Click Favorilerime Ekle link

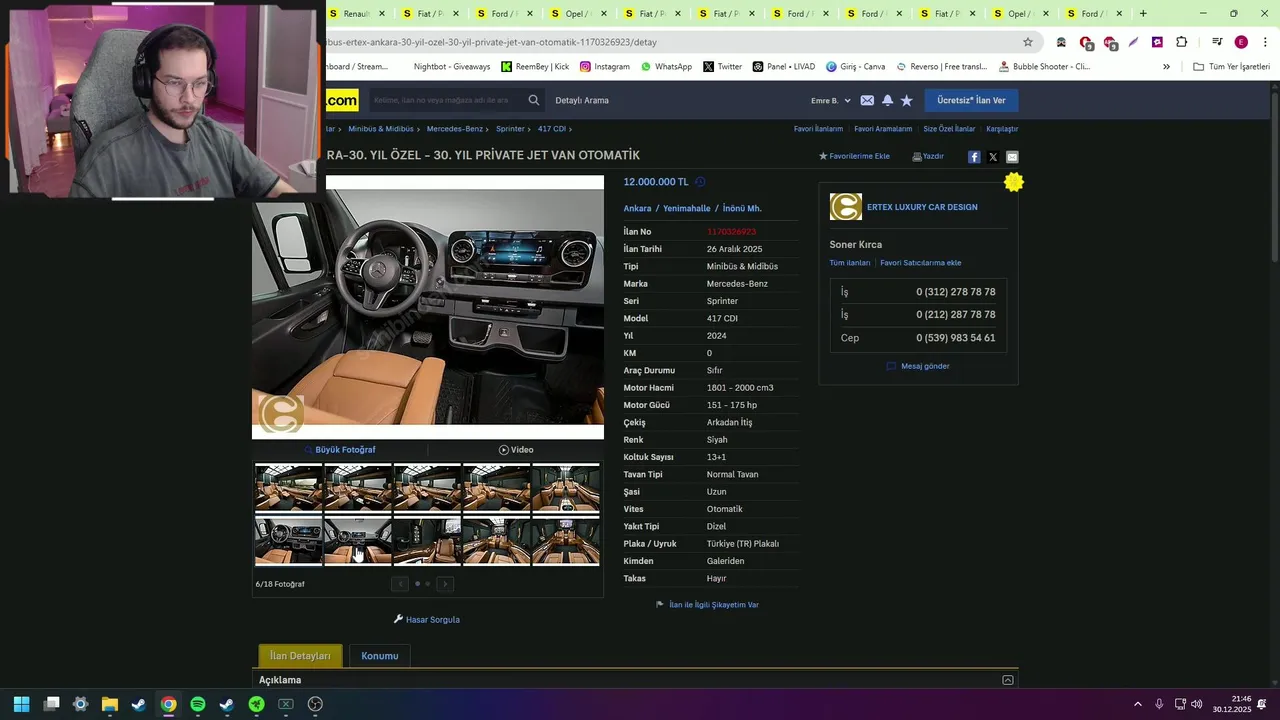[x=854, y=156]
